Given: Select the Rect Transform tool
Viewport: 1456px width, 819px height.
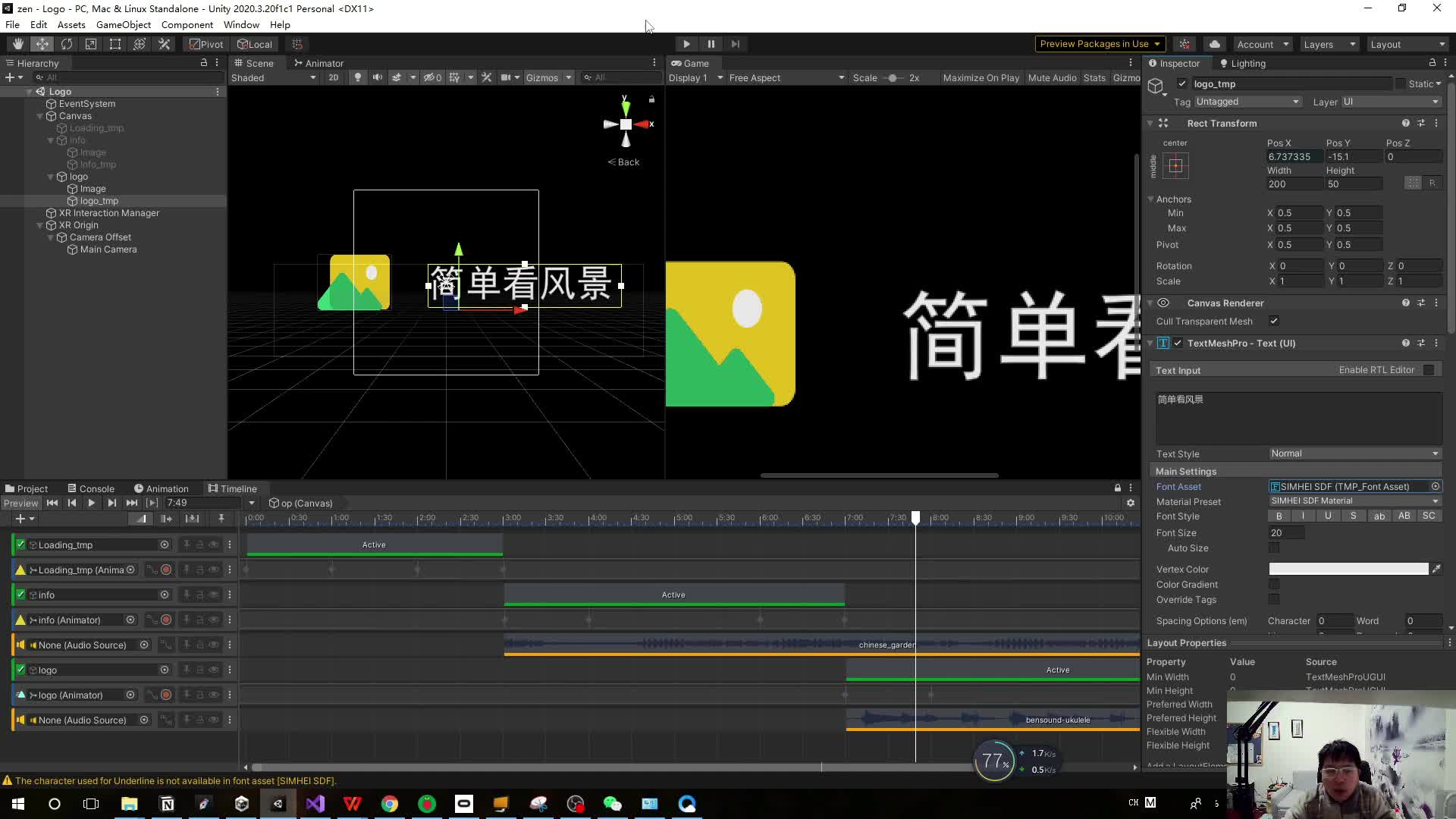Looking at the screenshot, I should coord(115,44).
